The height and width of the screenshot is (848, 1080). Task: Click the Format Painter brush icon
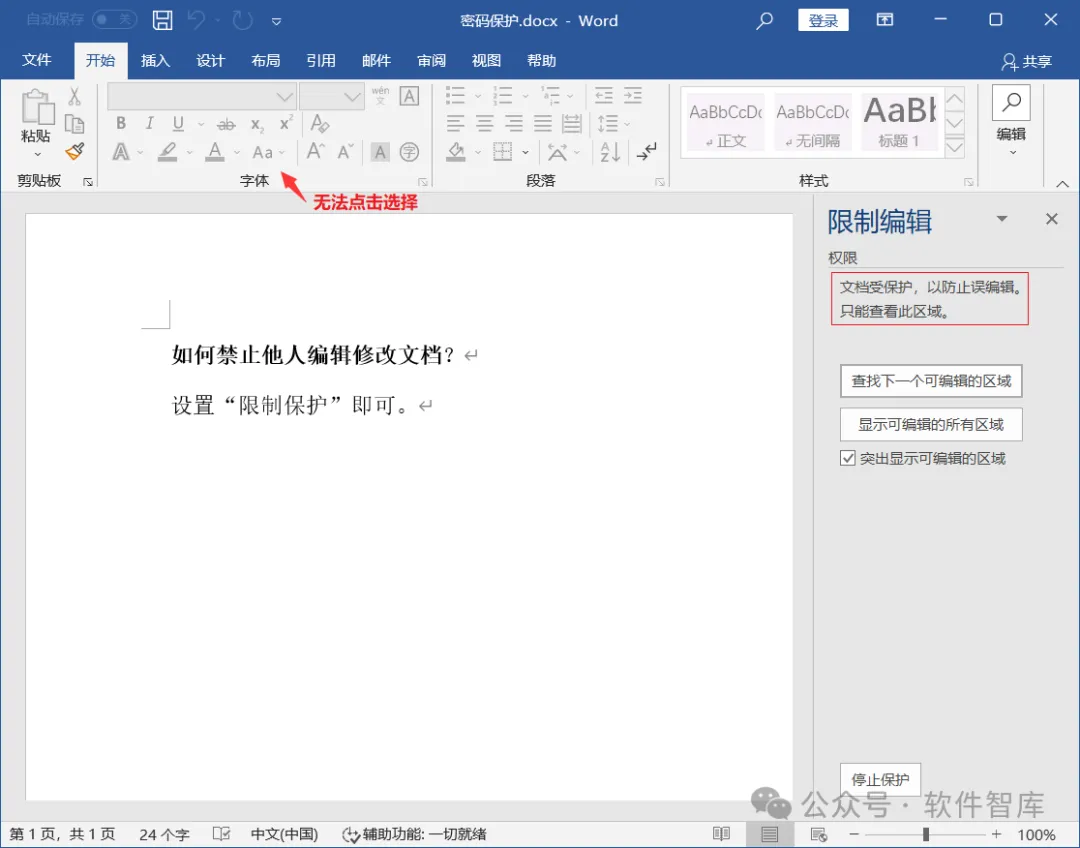[74, 152]
